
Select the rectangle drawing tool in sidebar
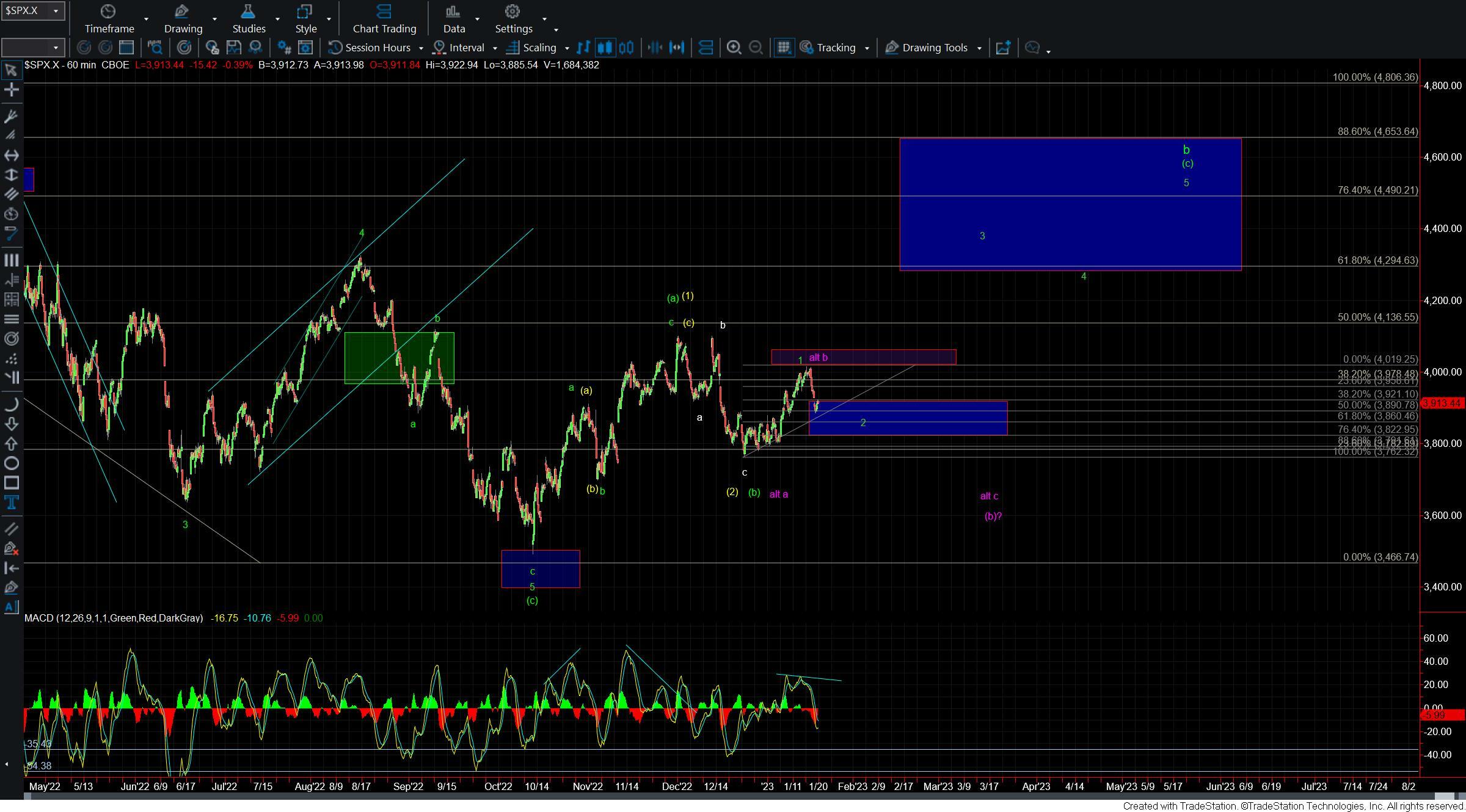[x=11, y=483]
